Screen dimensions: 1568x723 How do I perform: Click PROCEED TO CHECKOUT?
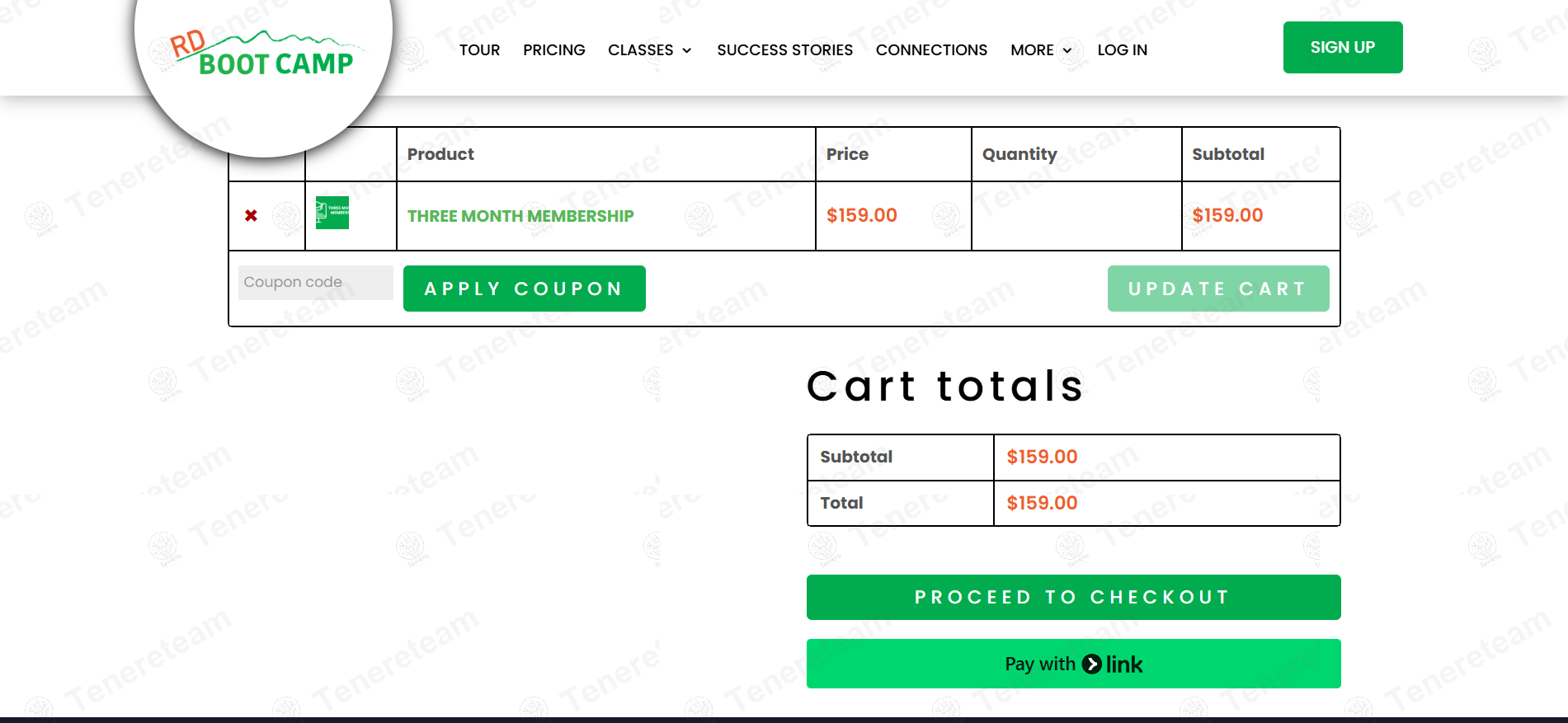[1073, 597]
